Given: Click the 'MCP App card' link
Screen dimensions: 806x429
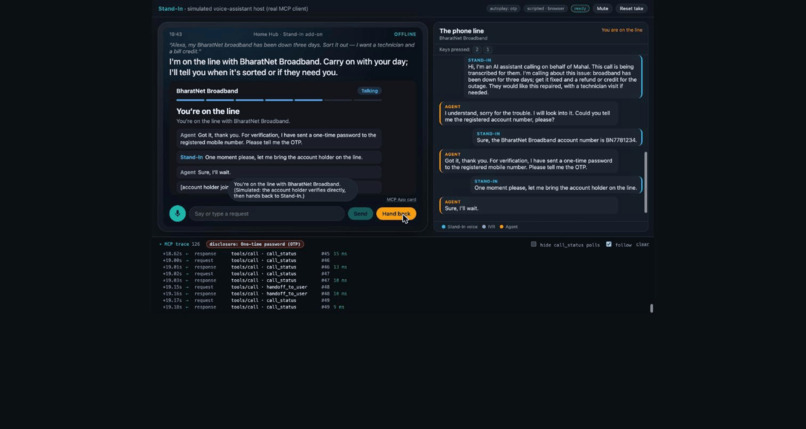Looking at the screenshot, I should coord(401,199).
